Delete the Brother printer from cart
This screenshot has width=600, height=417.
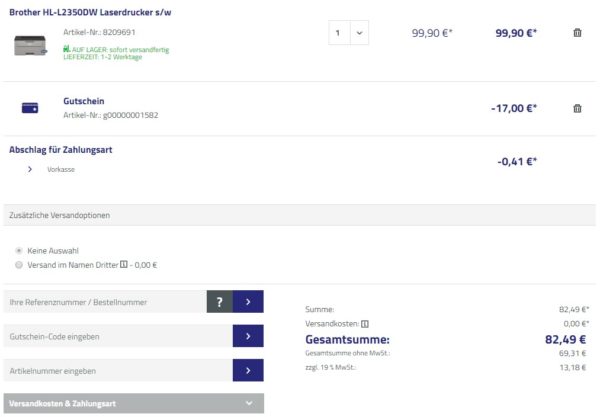pos(577,33)
